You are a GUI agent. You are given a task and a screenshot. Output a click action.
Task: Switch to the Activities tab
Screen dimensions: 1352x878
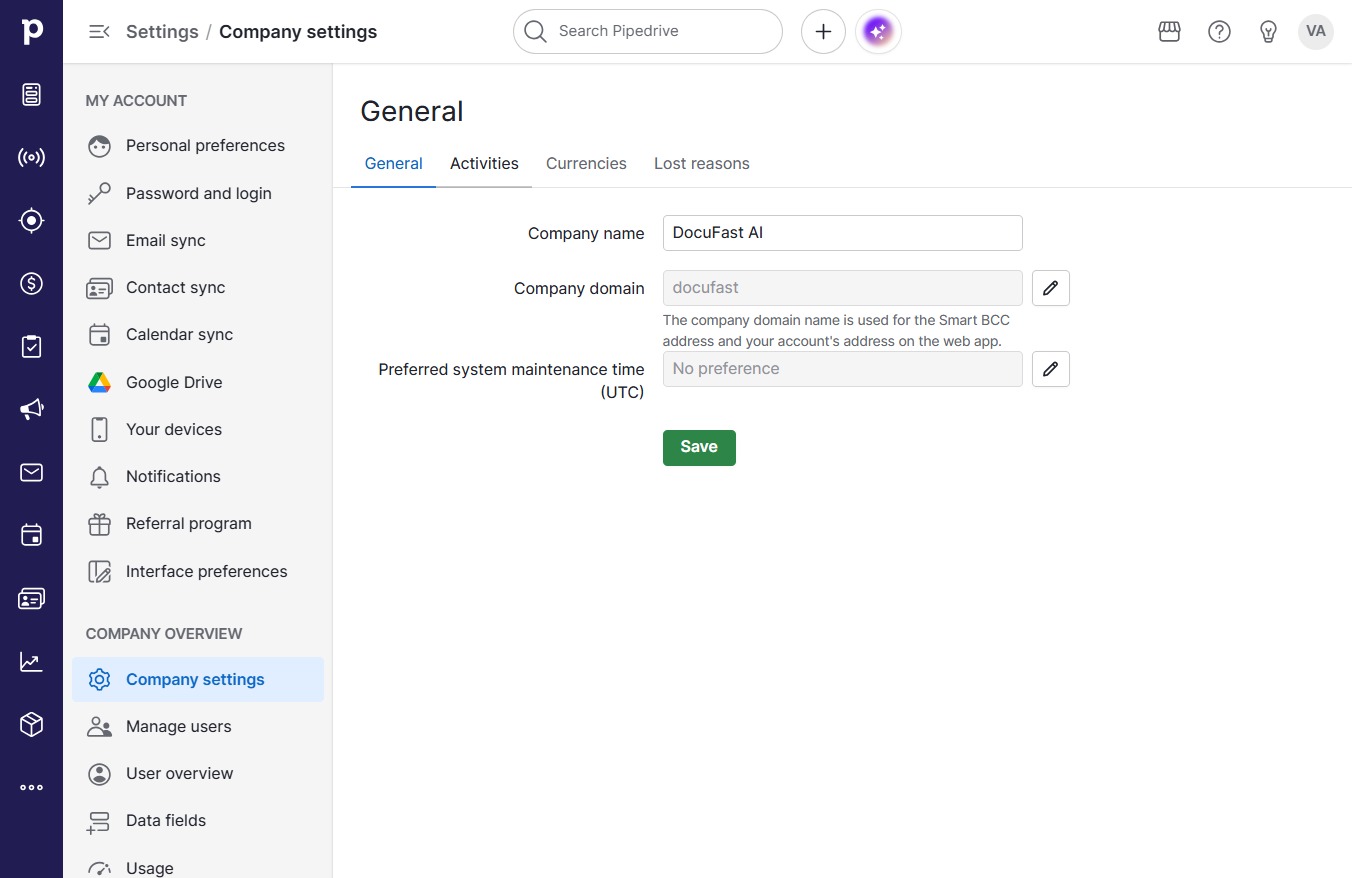click(484, 164)
